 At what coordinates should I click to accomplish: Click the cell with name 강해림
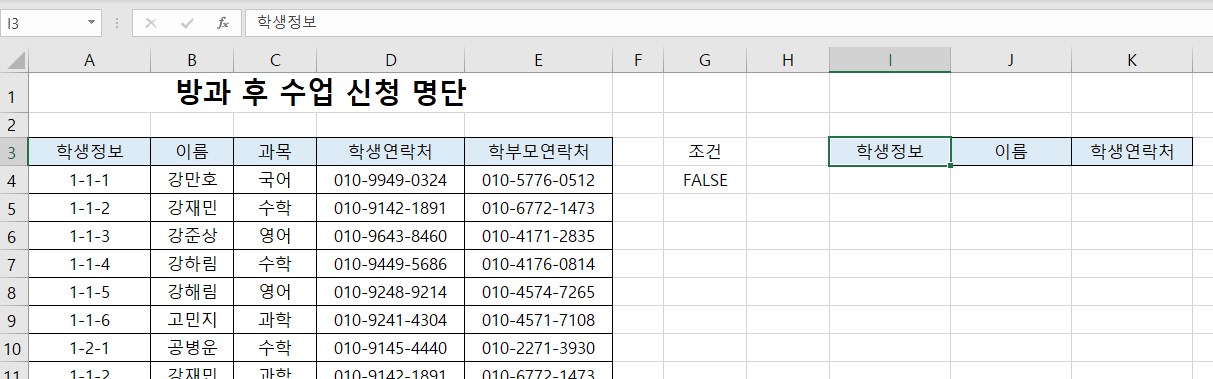point(192,292)
